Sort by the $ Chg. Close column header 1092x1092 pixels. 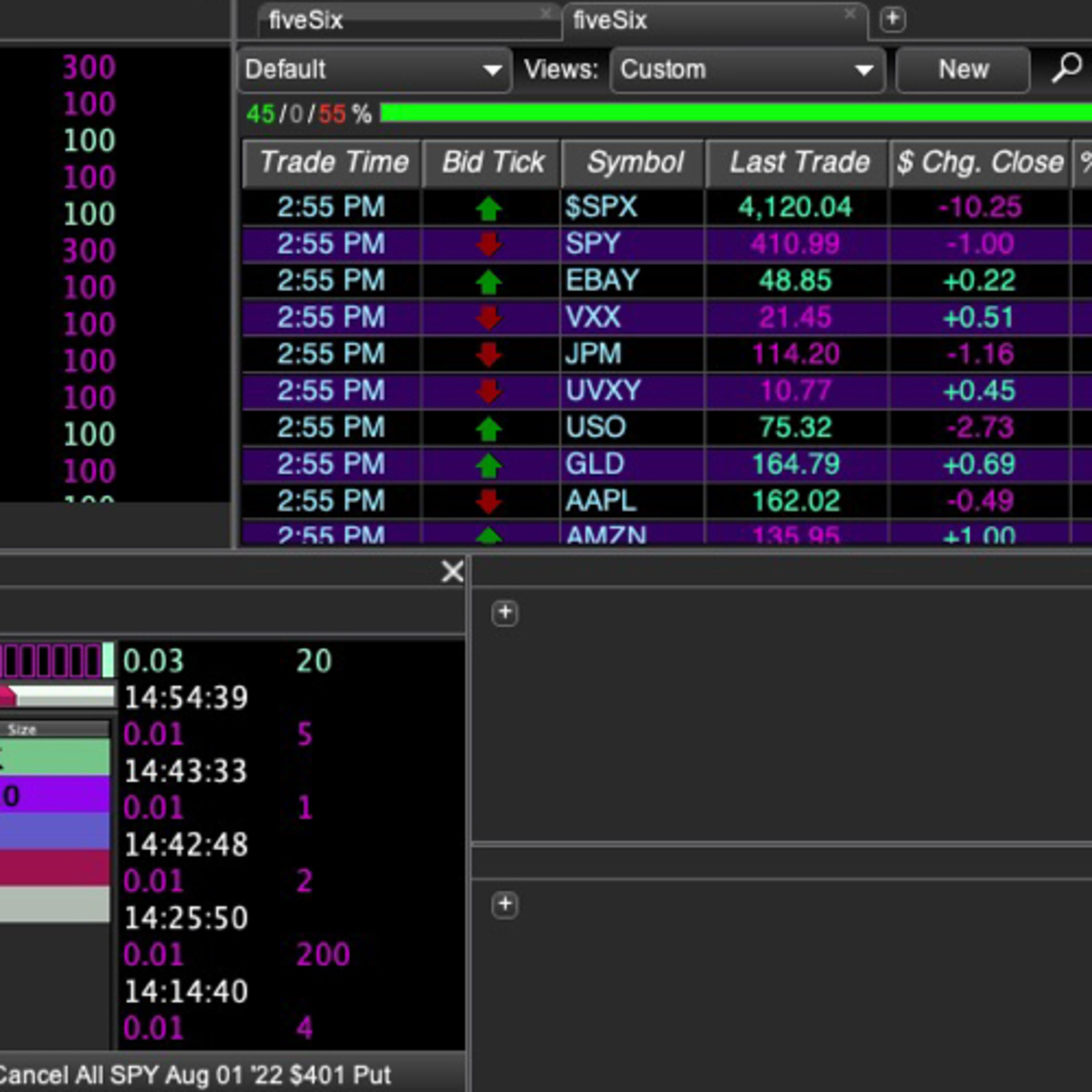pos(980,163)
